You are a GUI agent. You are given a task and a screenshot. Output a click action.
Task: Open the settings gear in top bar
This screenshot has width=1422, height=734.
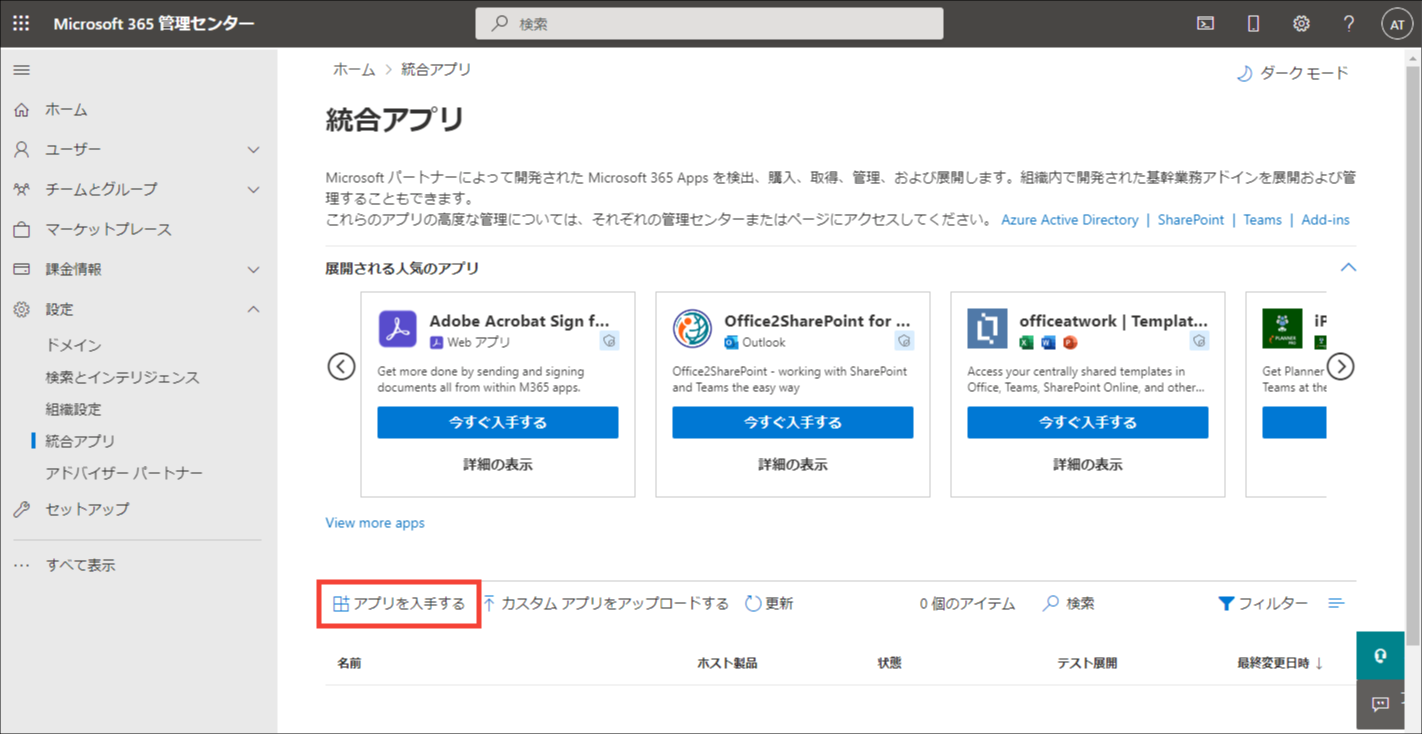pos(1301,23)
